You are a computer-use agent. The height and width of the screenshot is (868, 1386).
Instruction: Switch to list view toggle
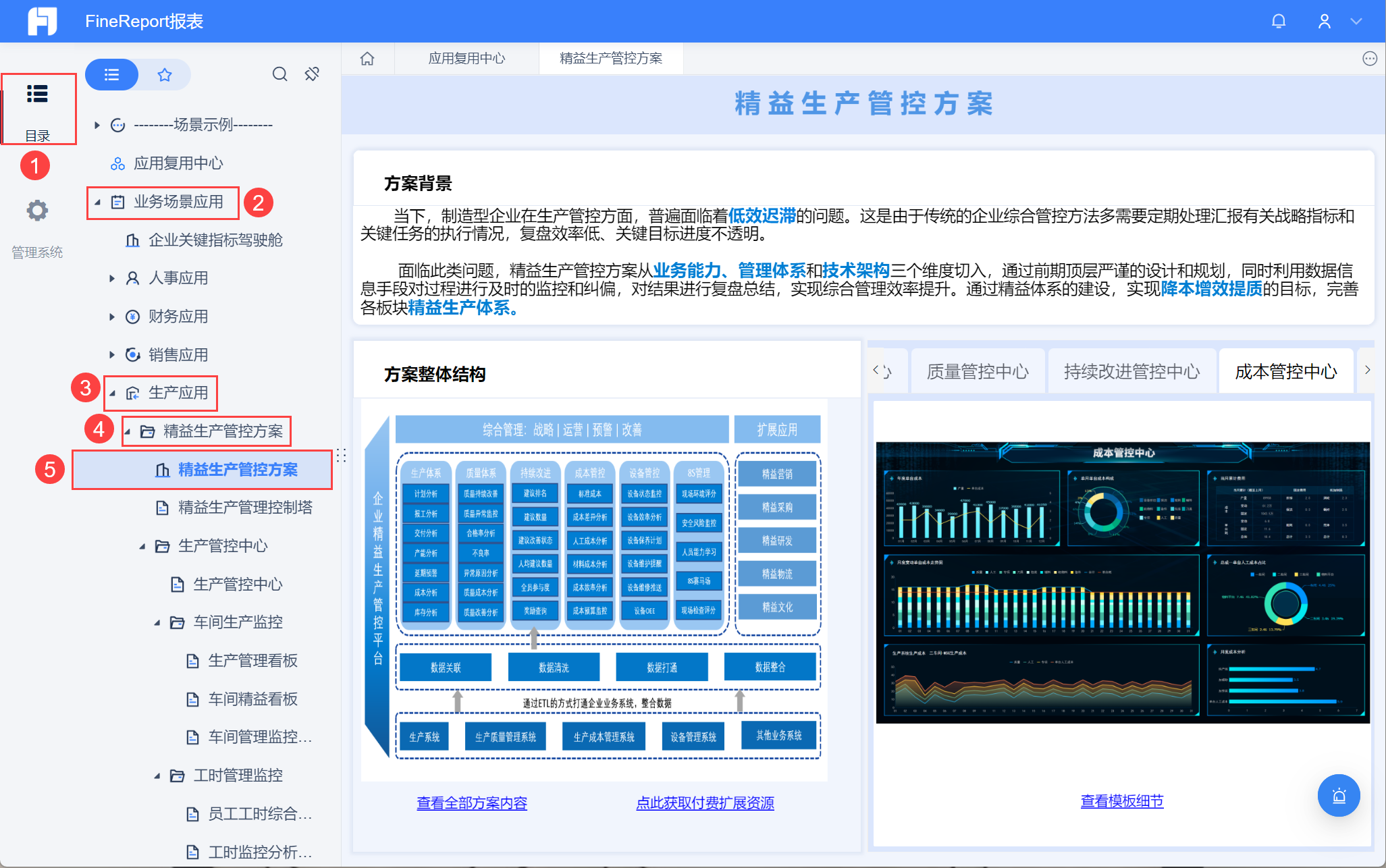(x=112, y=74)
